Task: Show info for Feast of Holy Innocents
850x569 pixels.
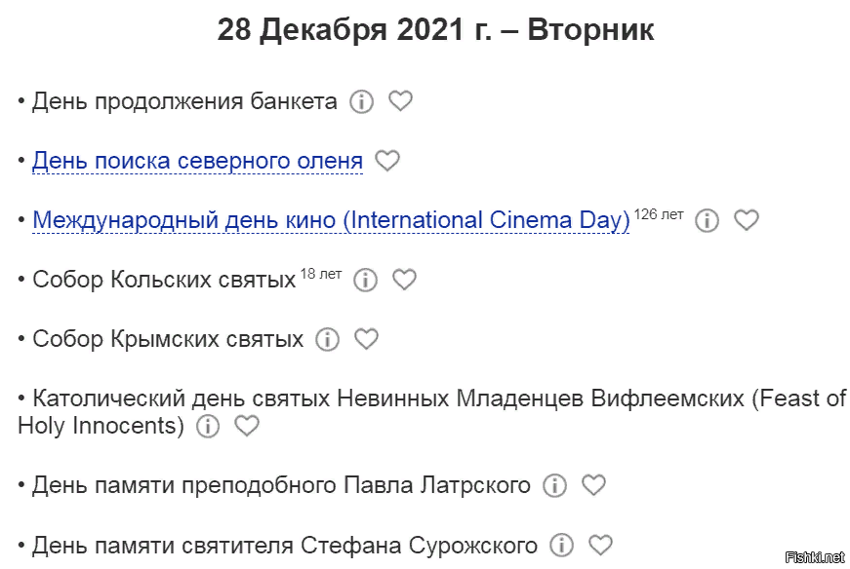Action: tap(207, 427)
